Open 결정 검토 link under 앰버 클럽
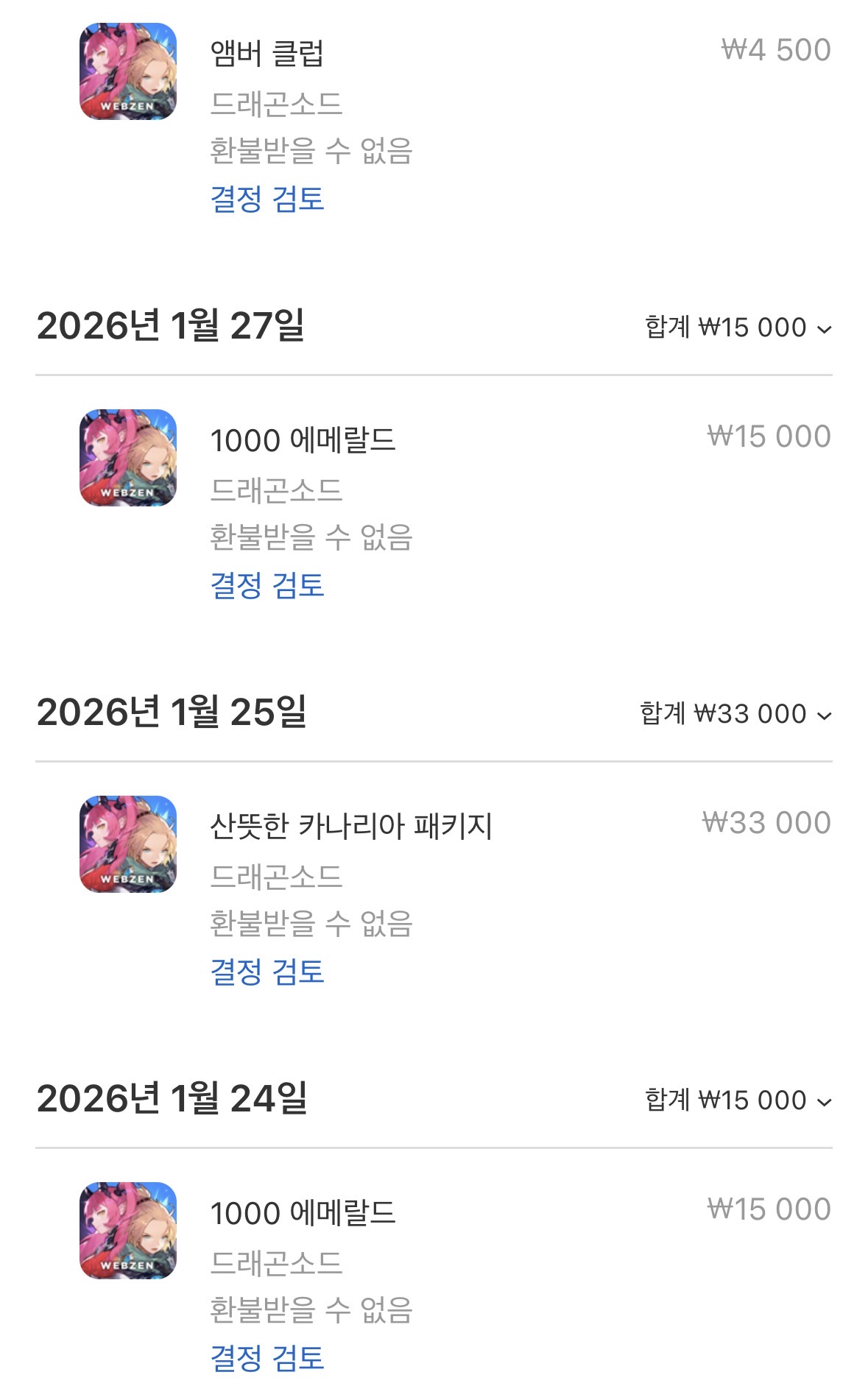Image resolution: width=868 pixels, height=1400 pixels. 267,199
